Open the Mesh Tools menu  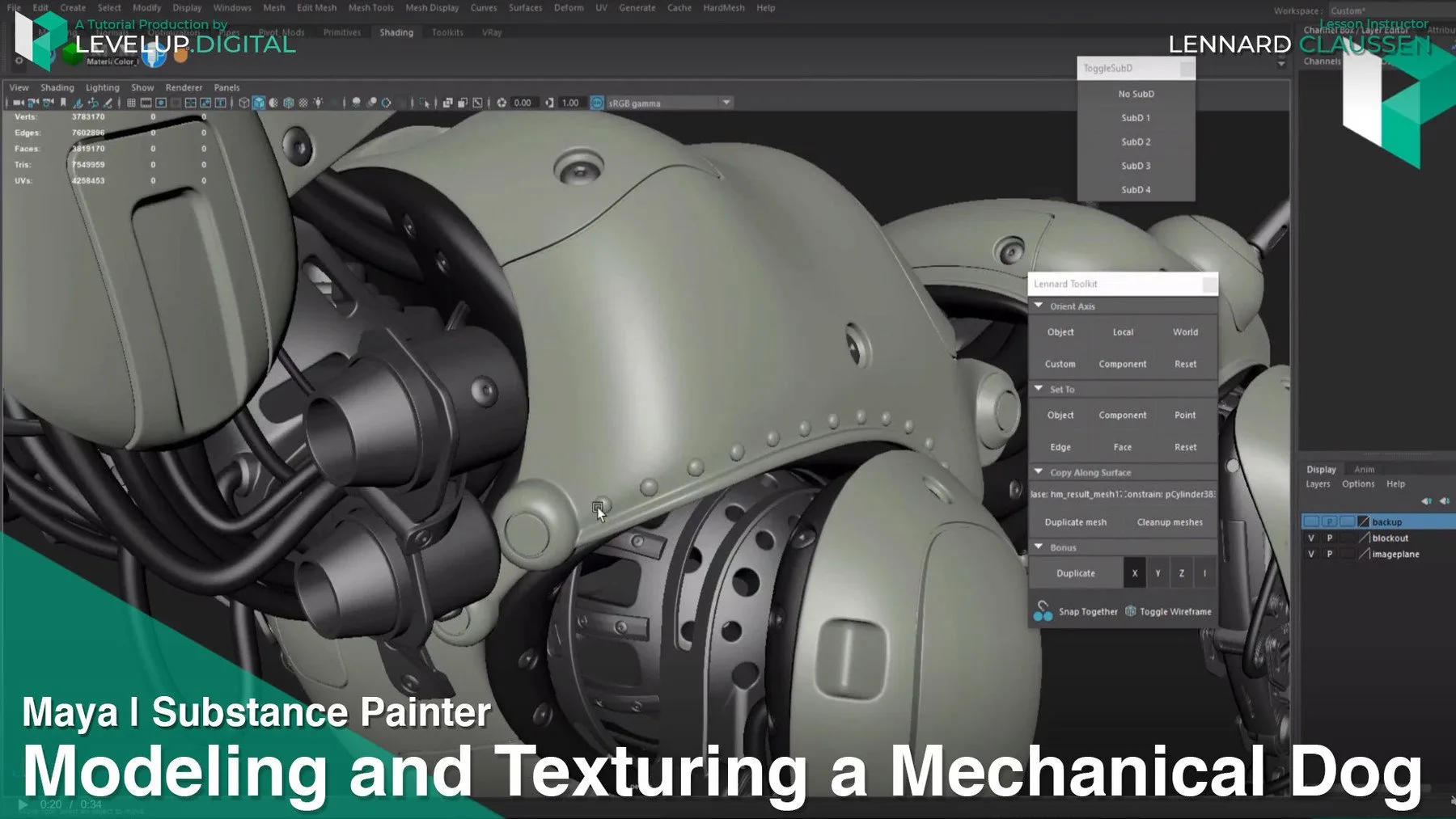(370, 7)
